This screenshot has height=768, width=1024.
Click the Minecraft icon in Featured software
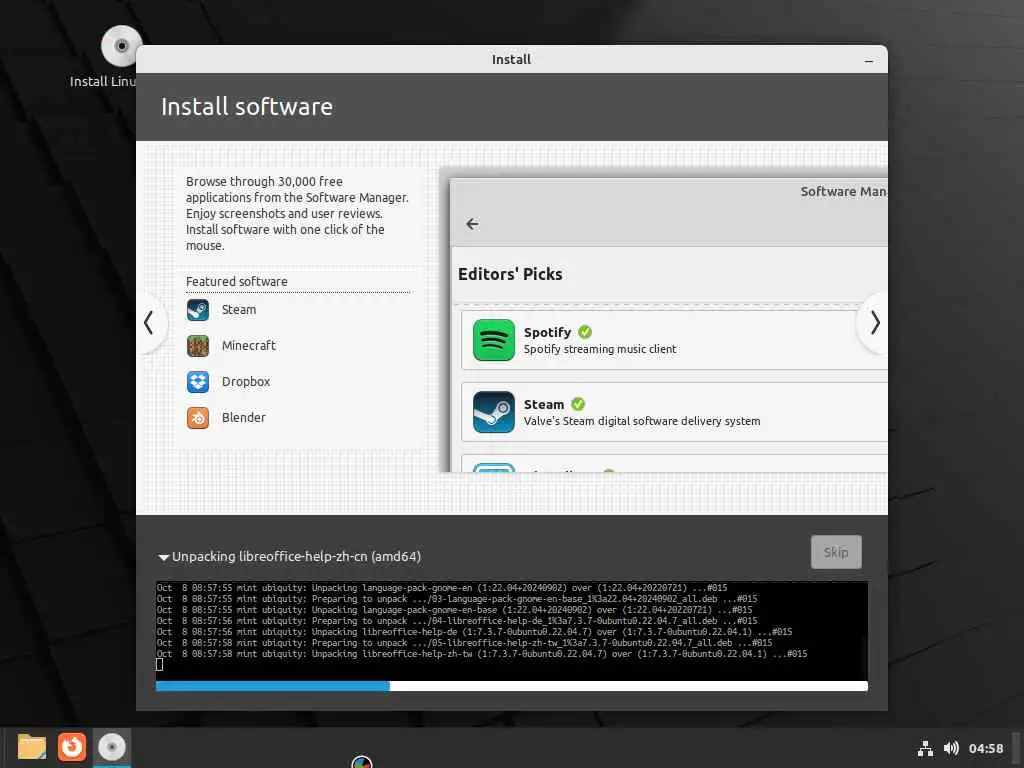198,345
